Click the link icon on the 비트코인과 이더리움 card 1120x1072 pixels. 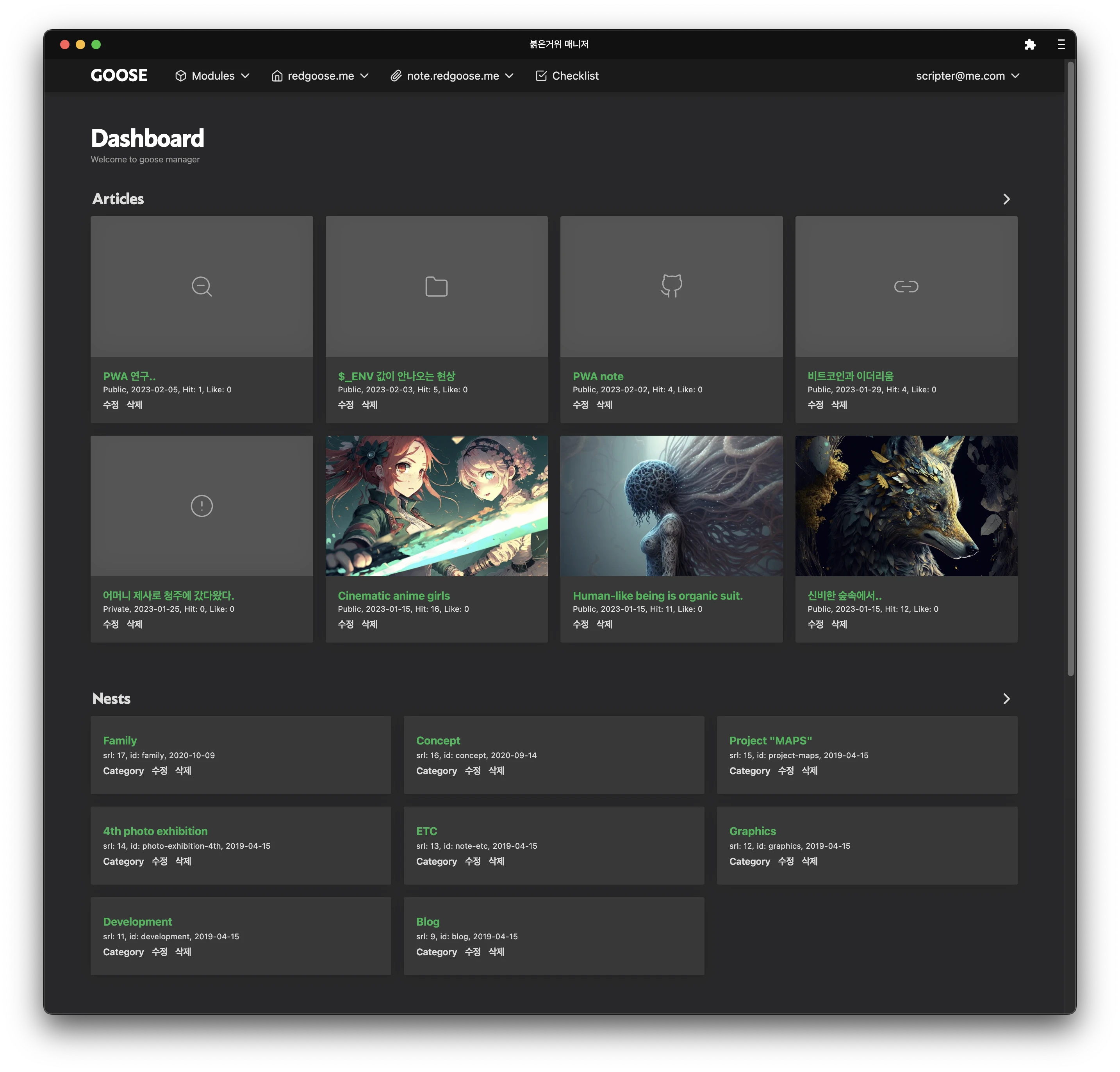coord(906,286)
